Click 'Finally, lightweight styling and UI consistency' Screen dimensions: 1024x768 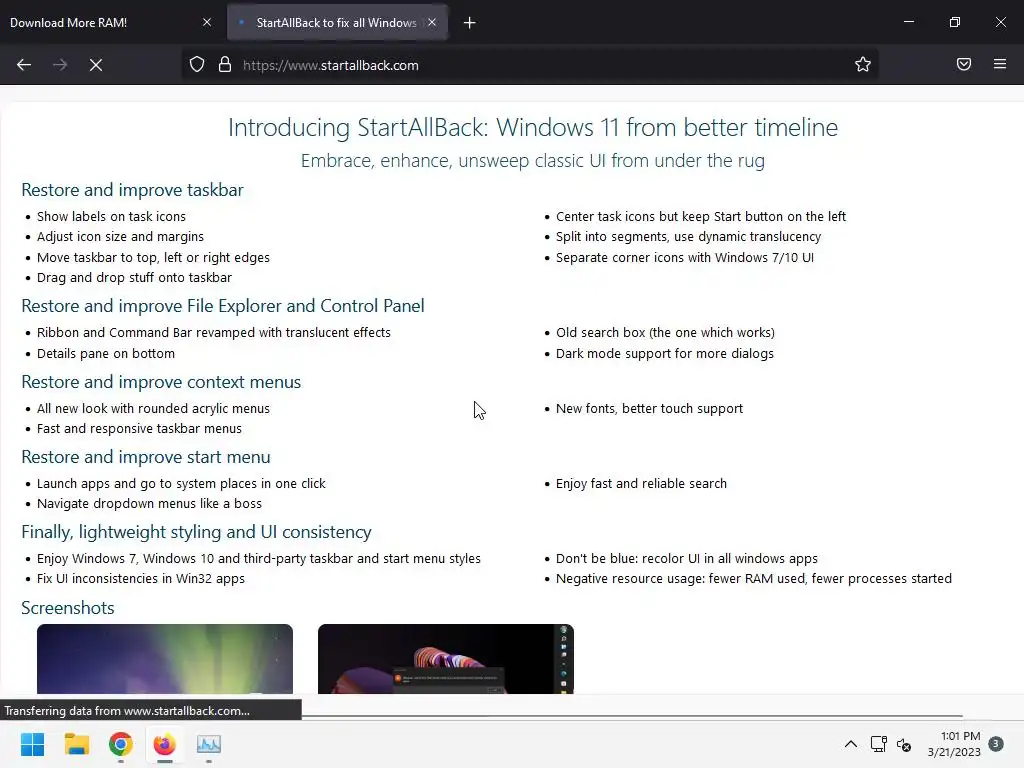point(196,532)
